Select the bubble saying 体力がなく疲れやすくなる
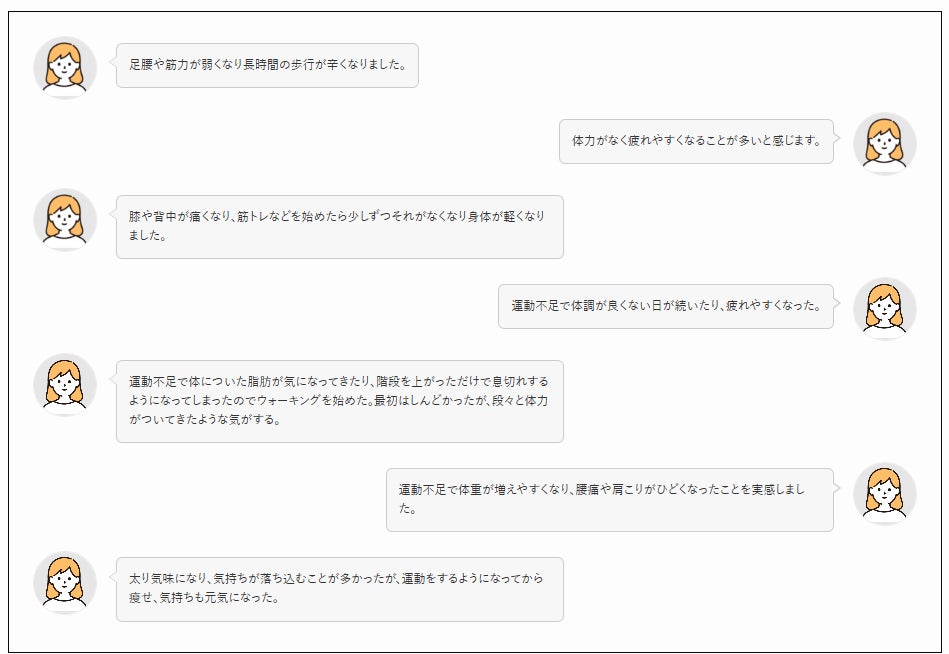This screenshot has width=949, height=654. pos(696,141)
